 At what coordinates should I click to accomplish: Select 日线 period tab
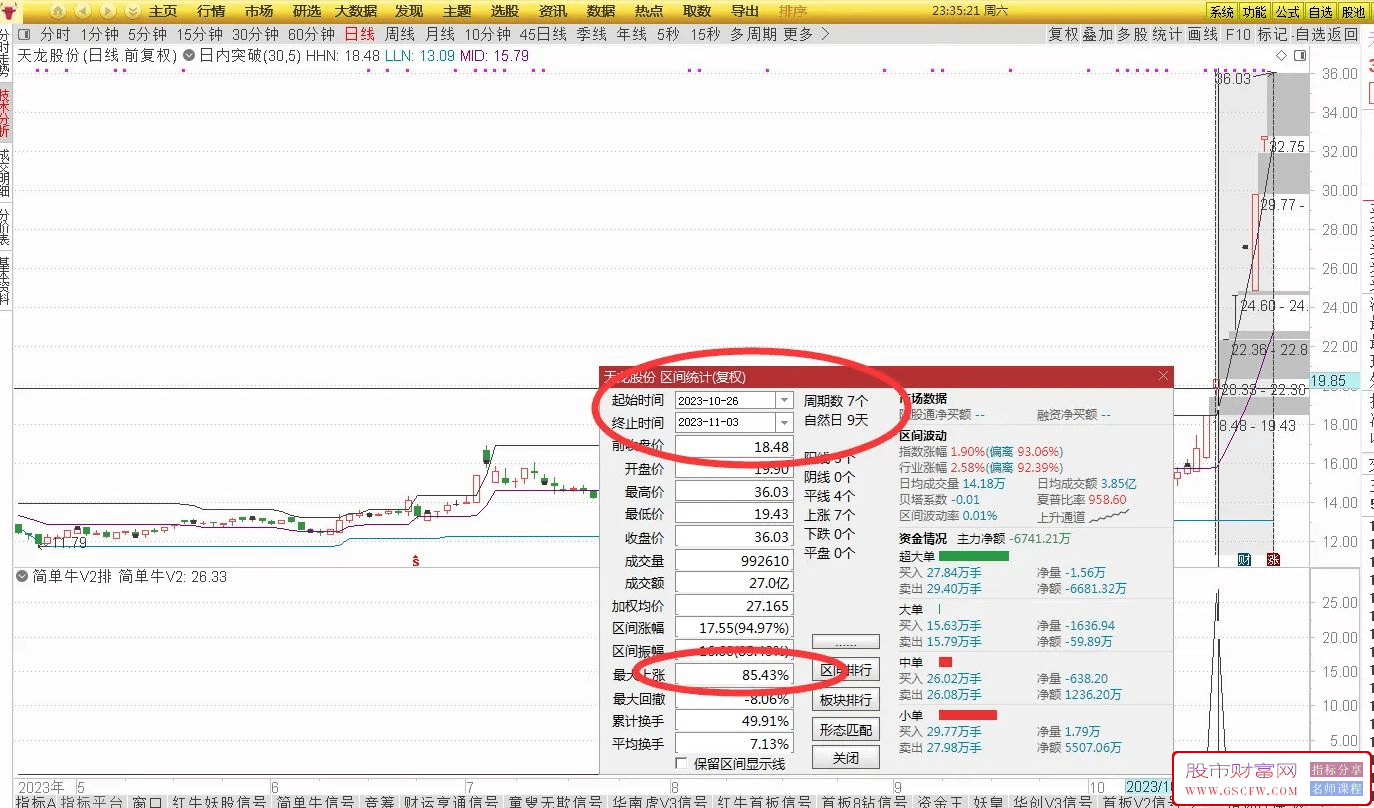[359, 34]
